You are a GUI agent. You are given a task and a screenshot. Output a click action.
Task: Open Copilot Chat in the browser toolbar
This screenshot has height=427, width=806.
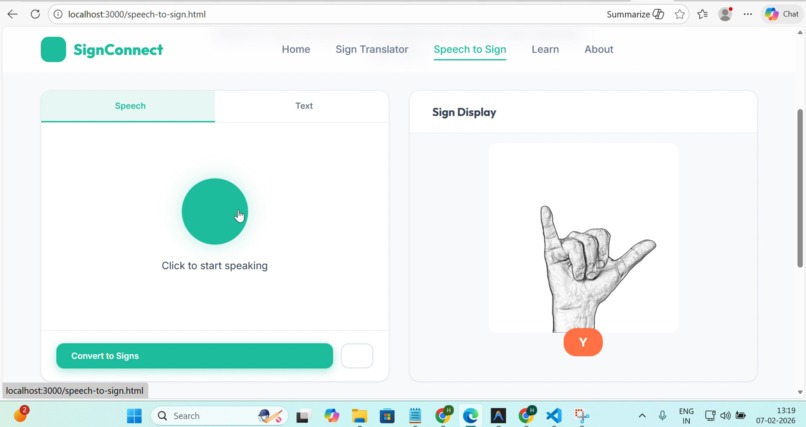[x=781, y=14]
